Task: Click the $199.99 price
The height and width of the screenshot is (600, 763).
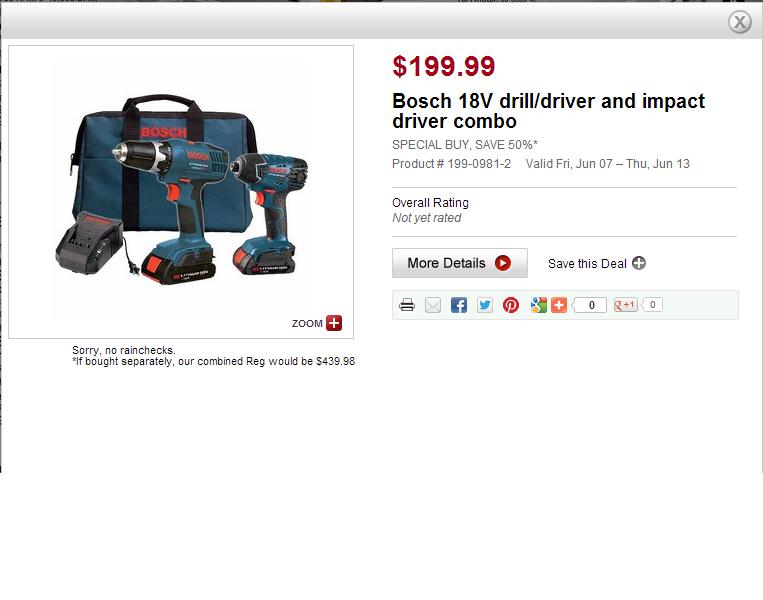Action: 444,66
